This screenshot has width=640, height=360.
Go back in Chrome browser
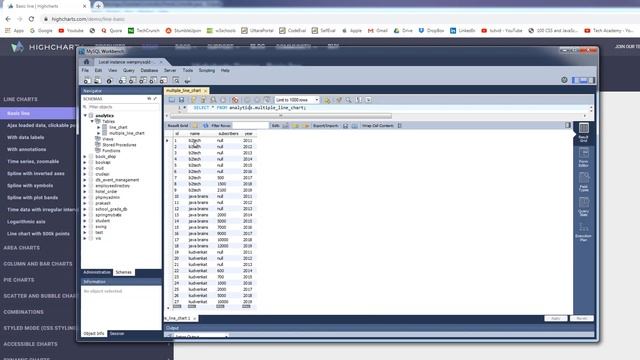coord(8,19)
